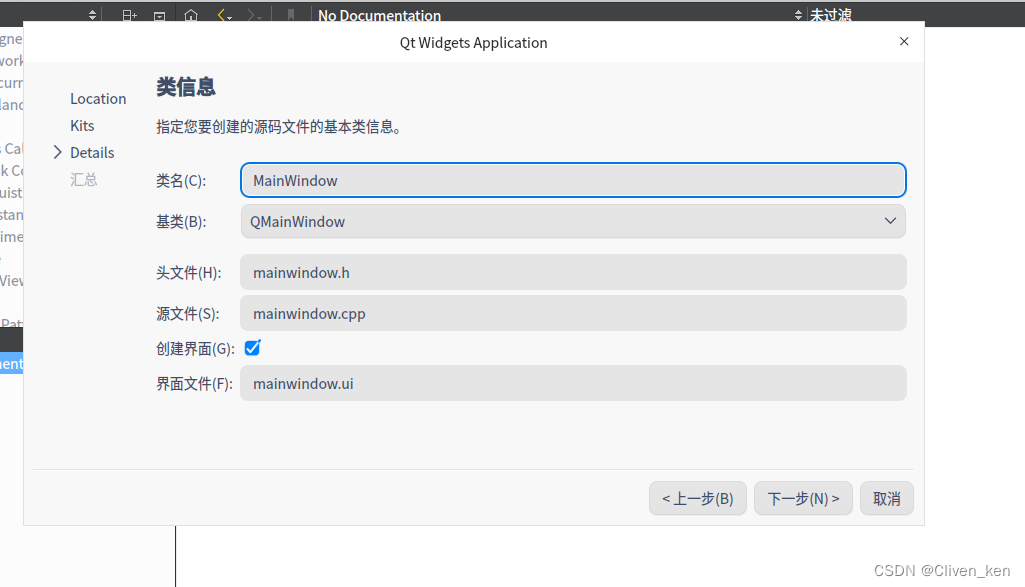Proceed with the 下一步(N) button
1025x587 pixels.
click(803, 499)
